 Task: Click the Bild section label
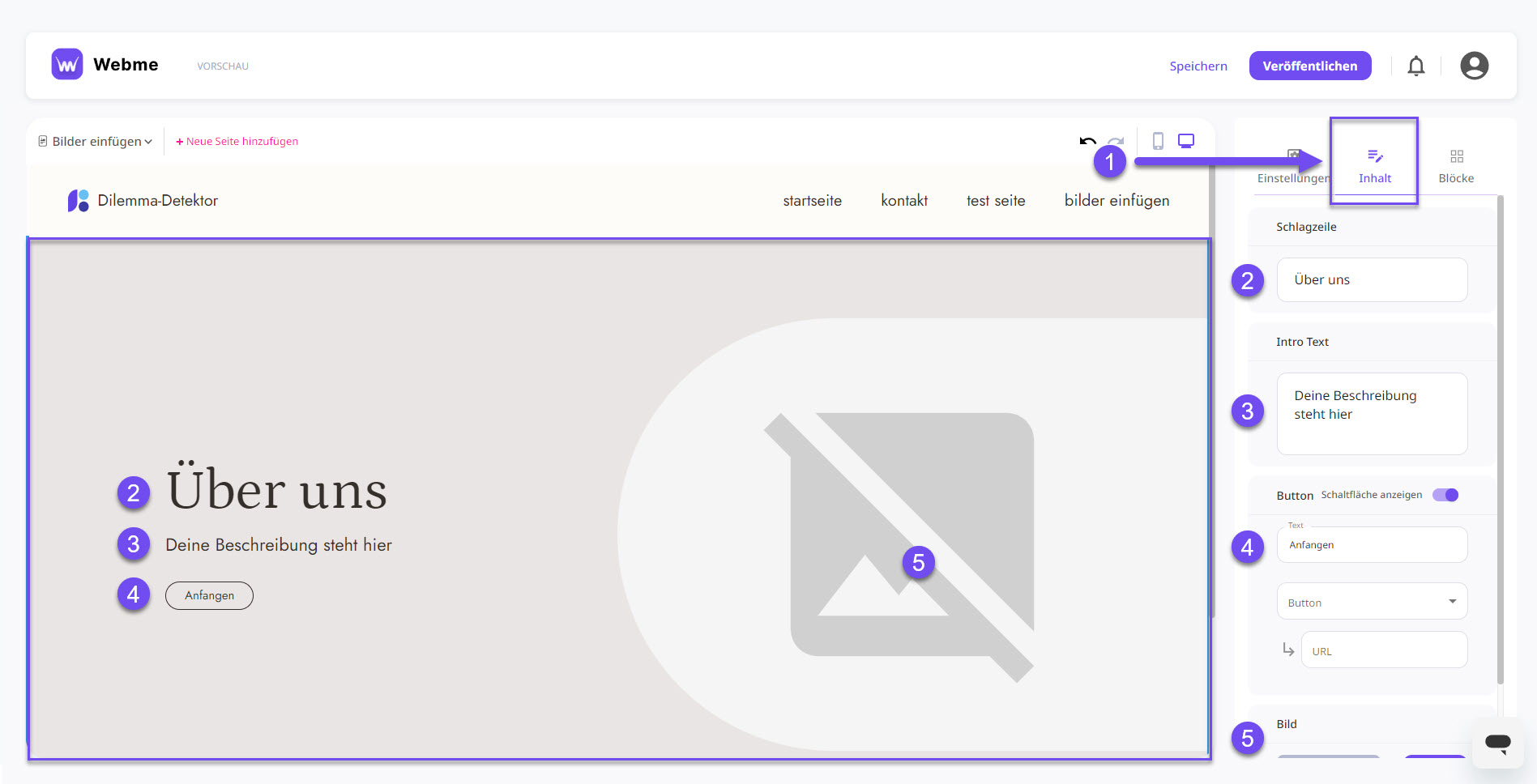pos(1286,724)
